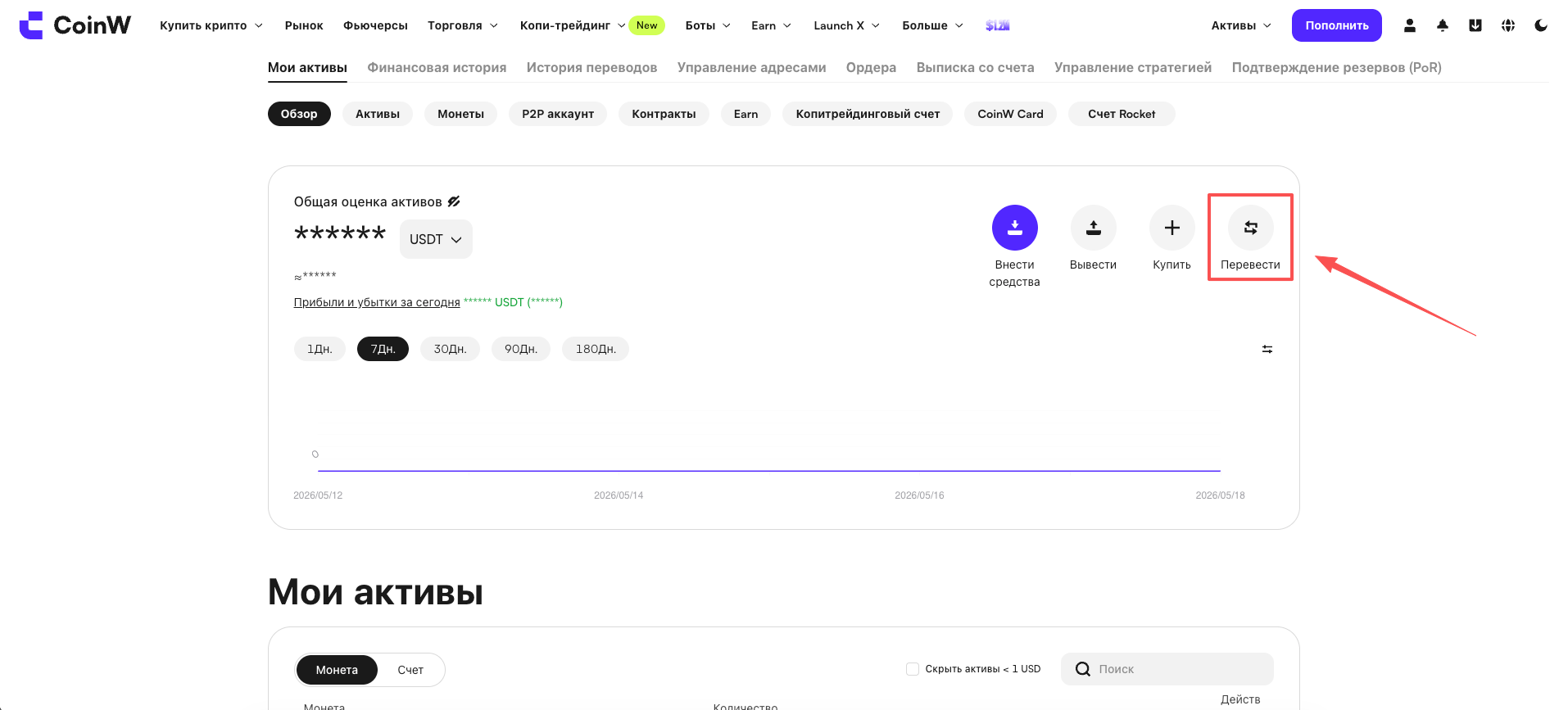
Task: Click chart date label 2026/05/16
Action: coord(919,495)
